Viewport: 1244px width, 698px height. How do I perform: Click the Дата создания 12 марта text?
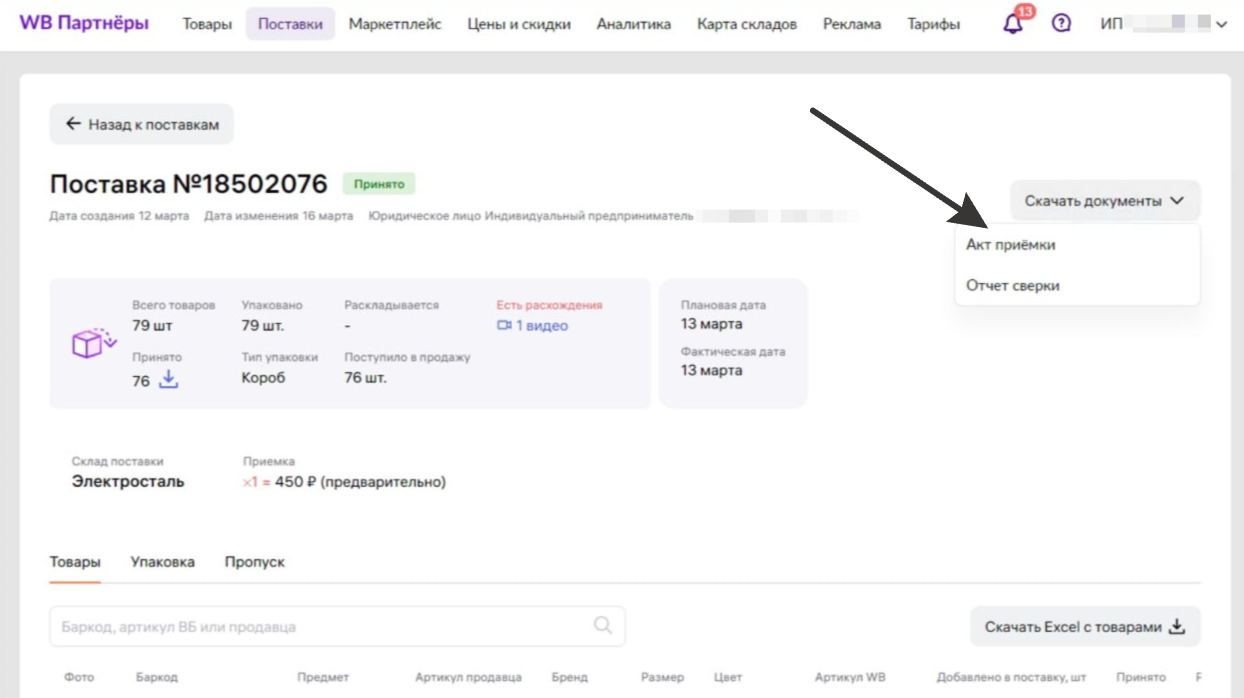point(119,216)
